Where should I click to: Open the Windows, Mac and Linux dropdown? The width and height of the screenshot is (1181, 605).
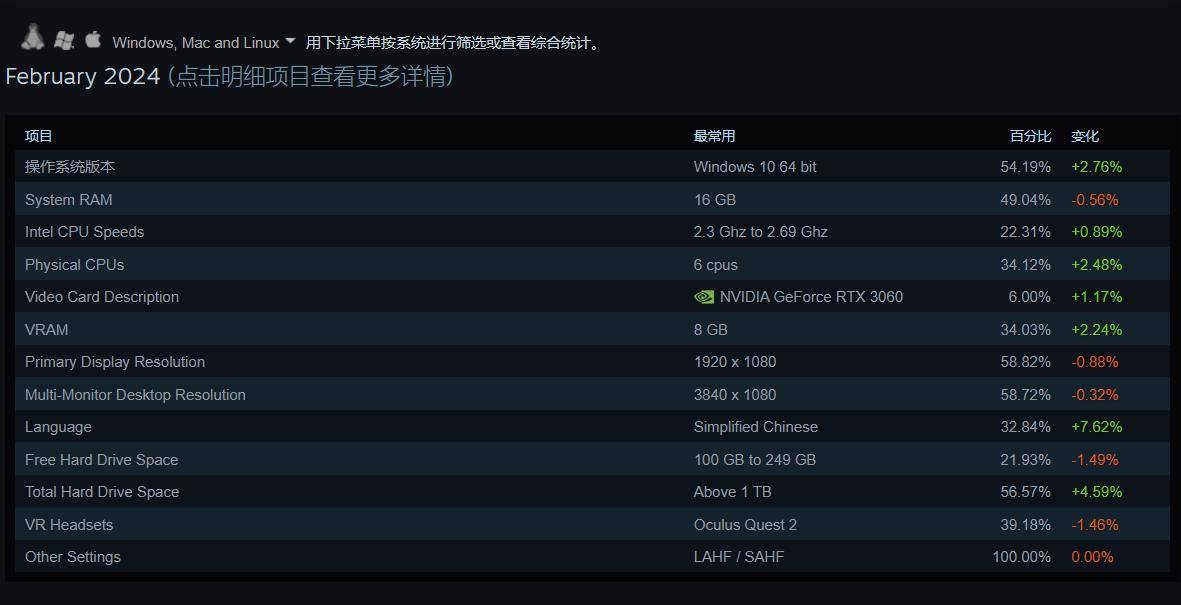click(x=204, y=43)
